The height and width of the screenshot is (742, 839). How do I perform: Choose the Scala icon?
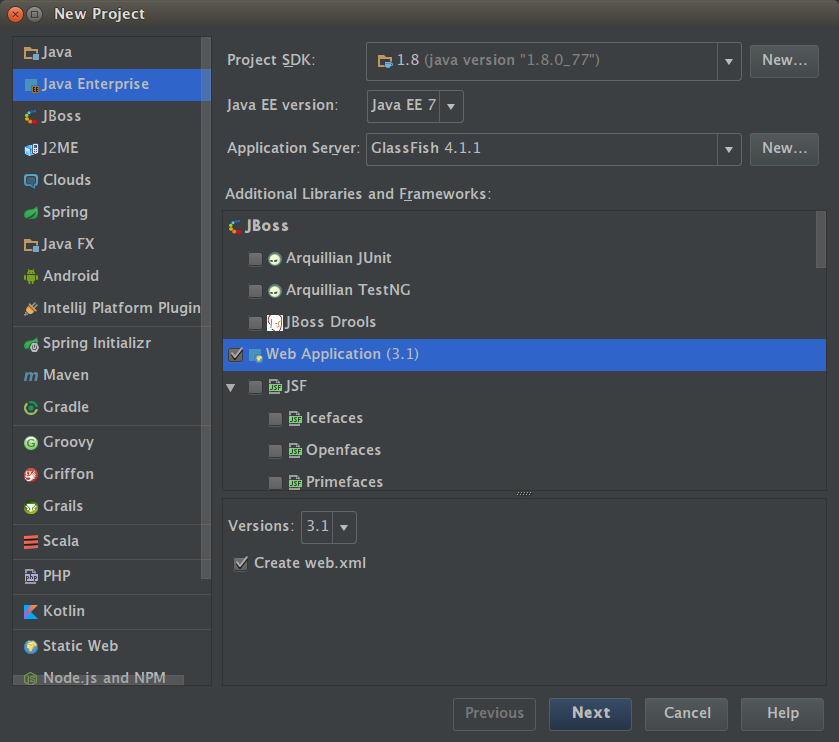(x=31, y=542)
